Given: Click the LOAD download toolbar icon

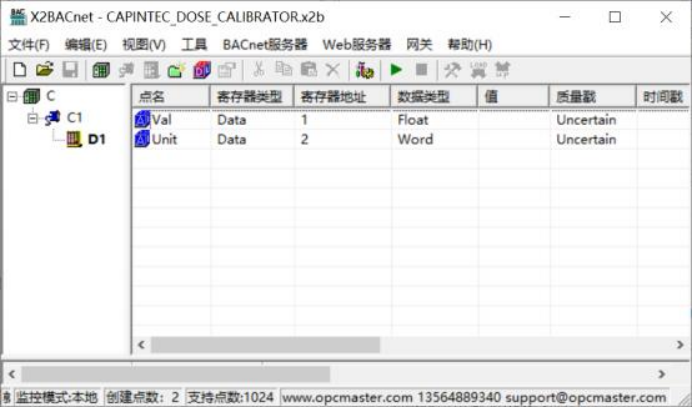Looking at the screenshot, I should tap(478, 70).
